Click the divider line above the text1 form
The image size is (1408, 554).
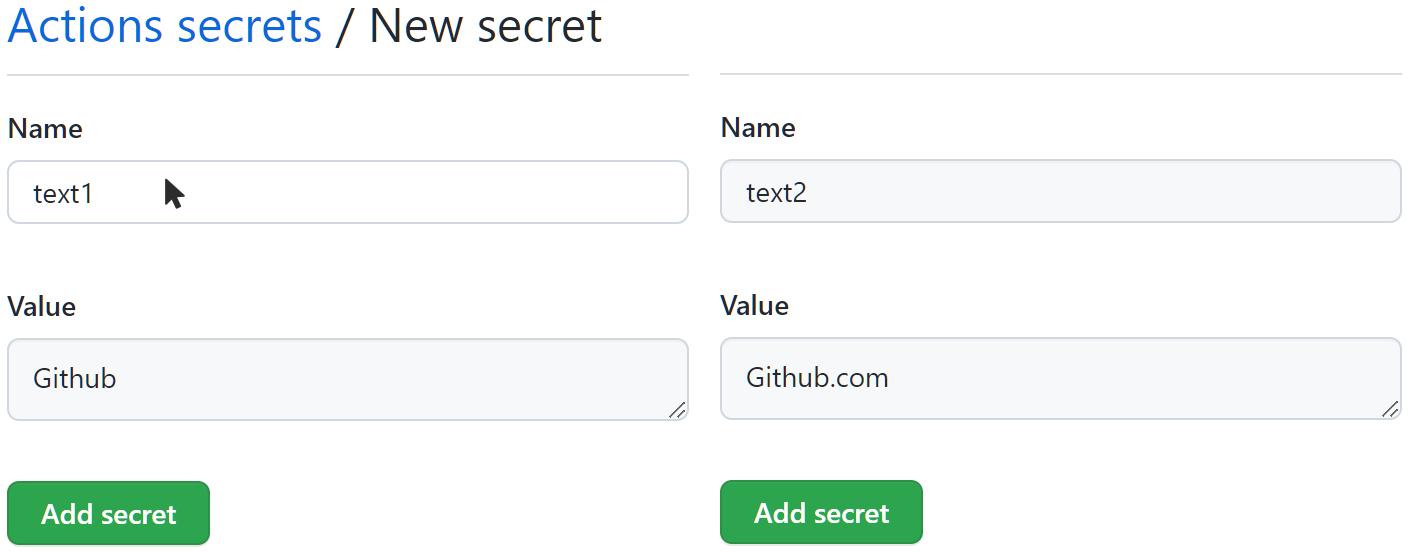347,75
